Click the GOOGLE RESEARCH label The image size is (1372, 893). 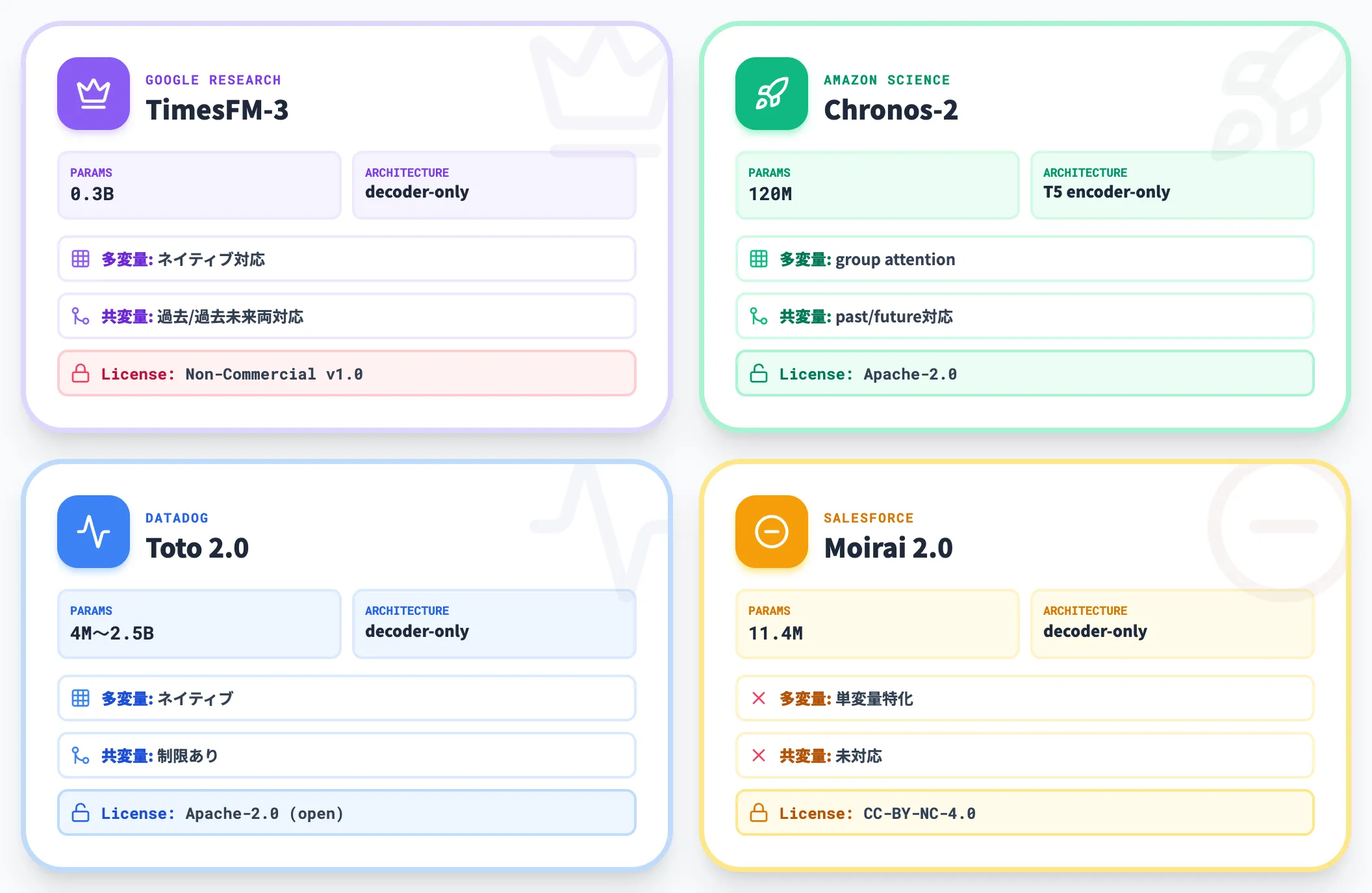[x=213, y=80]
